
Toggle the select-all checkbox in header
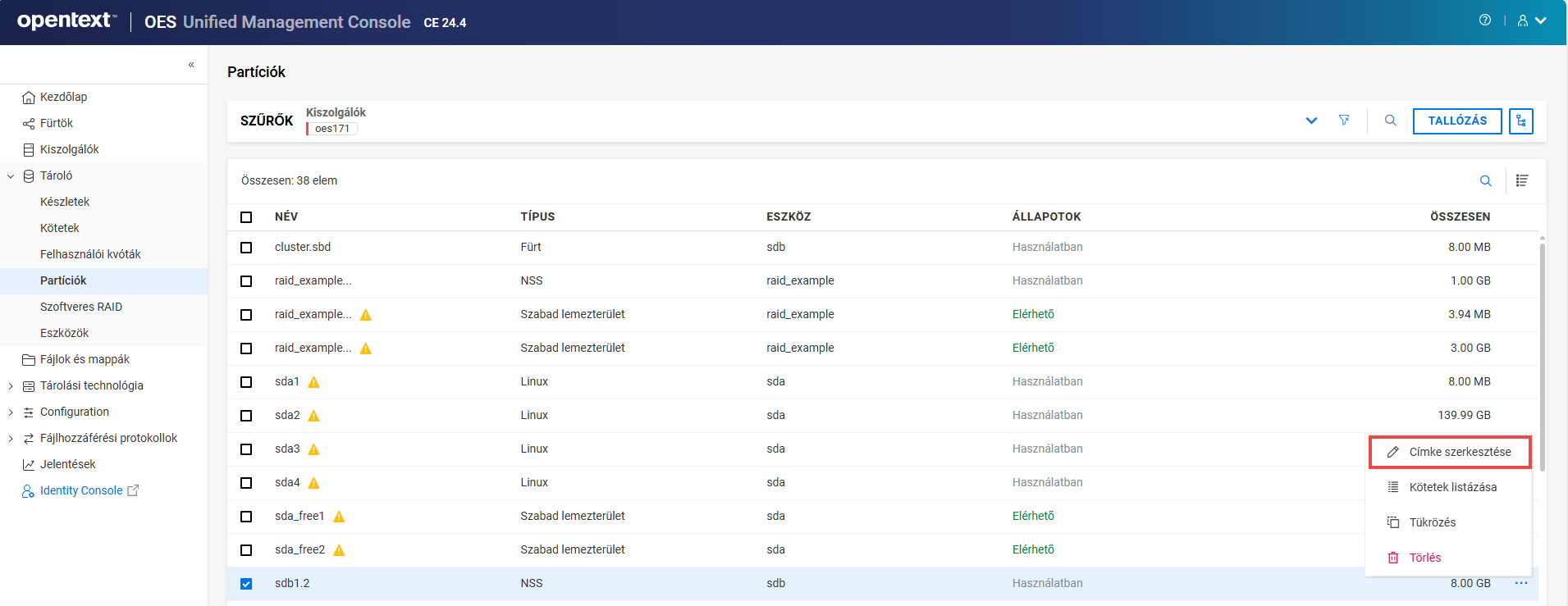click(246, 217)
